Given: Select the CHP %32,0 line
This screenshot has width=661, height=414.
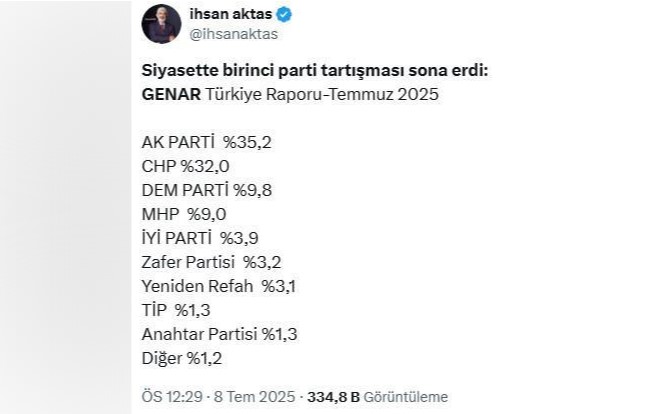Looking at the screenshot, I should [185, 167].
